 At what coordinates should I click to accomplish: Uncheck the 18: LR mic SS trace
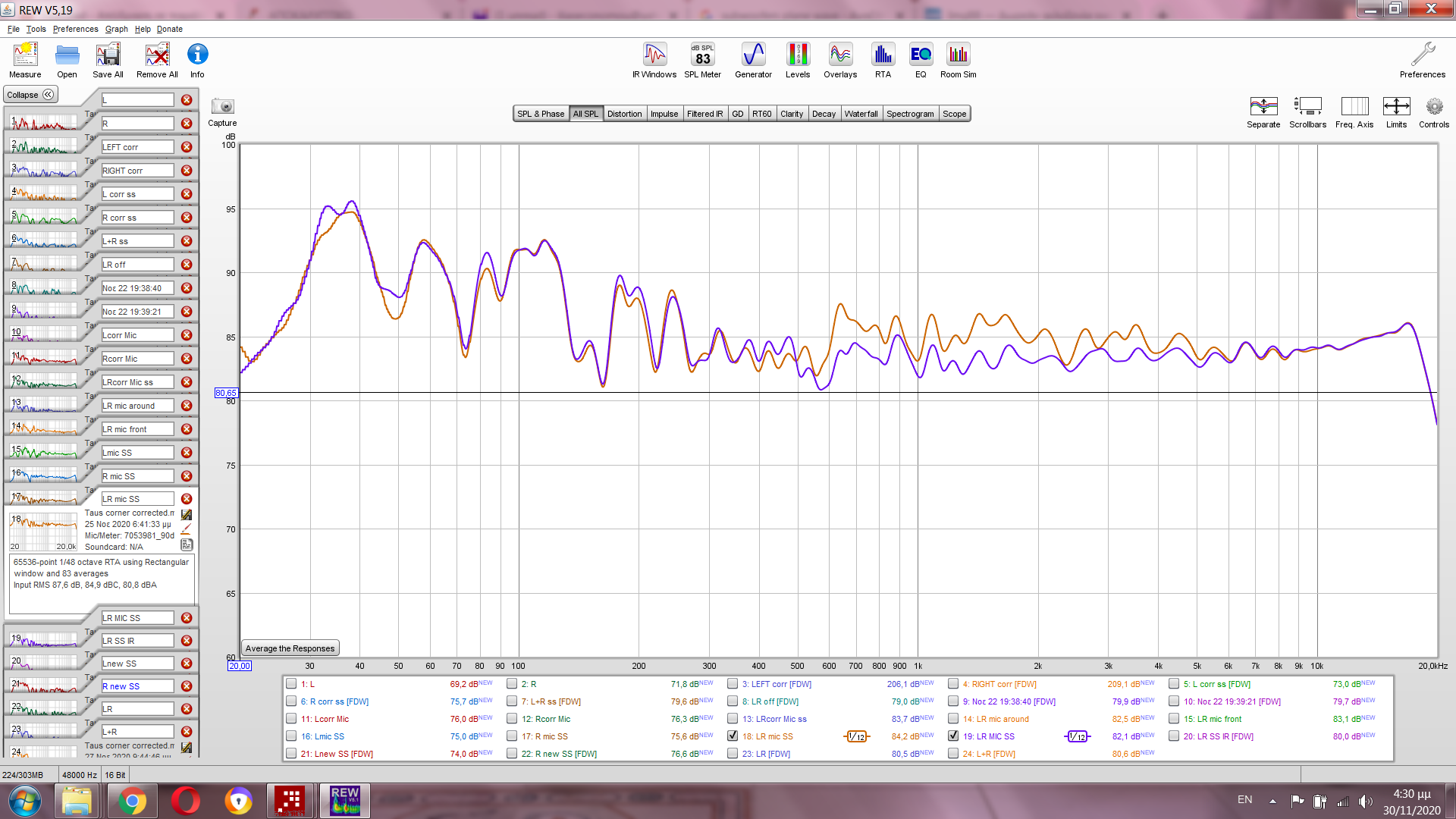coord(733,736)
